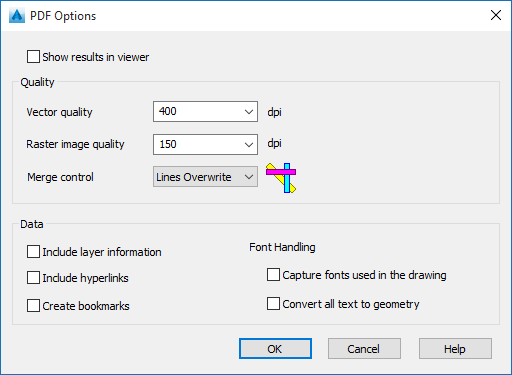512x375 pixels.
Task: Click the AutoCAD logo icon in title bar
Action: tap(17, 16)
